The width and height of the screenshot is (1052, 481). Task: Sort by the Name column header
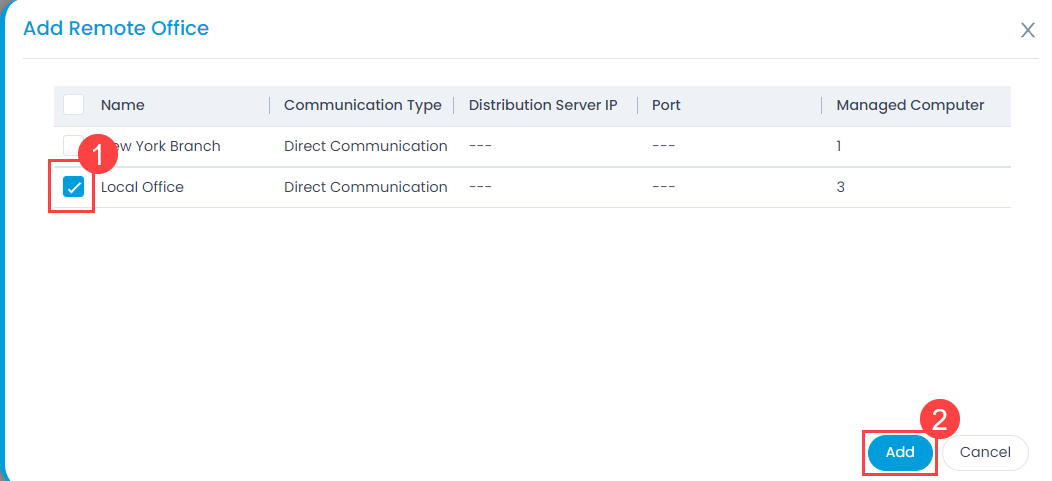coord(123,105)
